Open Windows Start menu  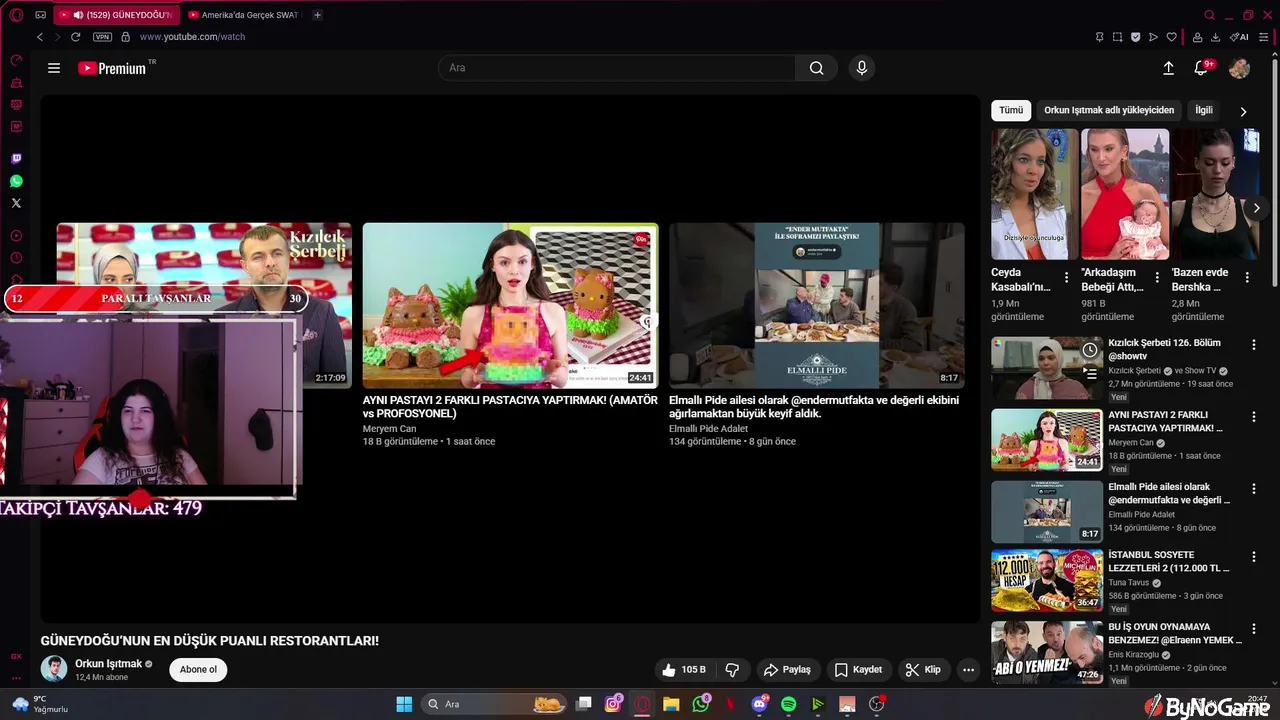click(x=404, y=704)
